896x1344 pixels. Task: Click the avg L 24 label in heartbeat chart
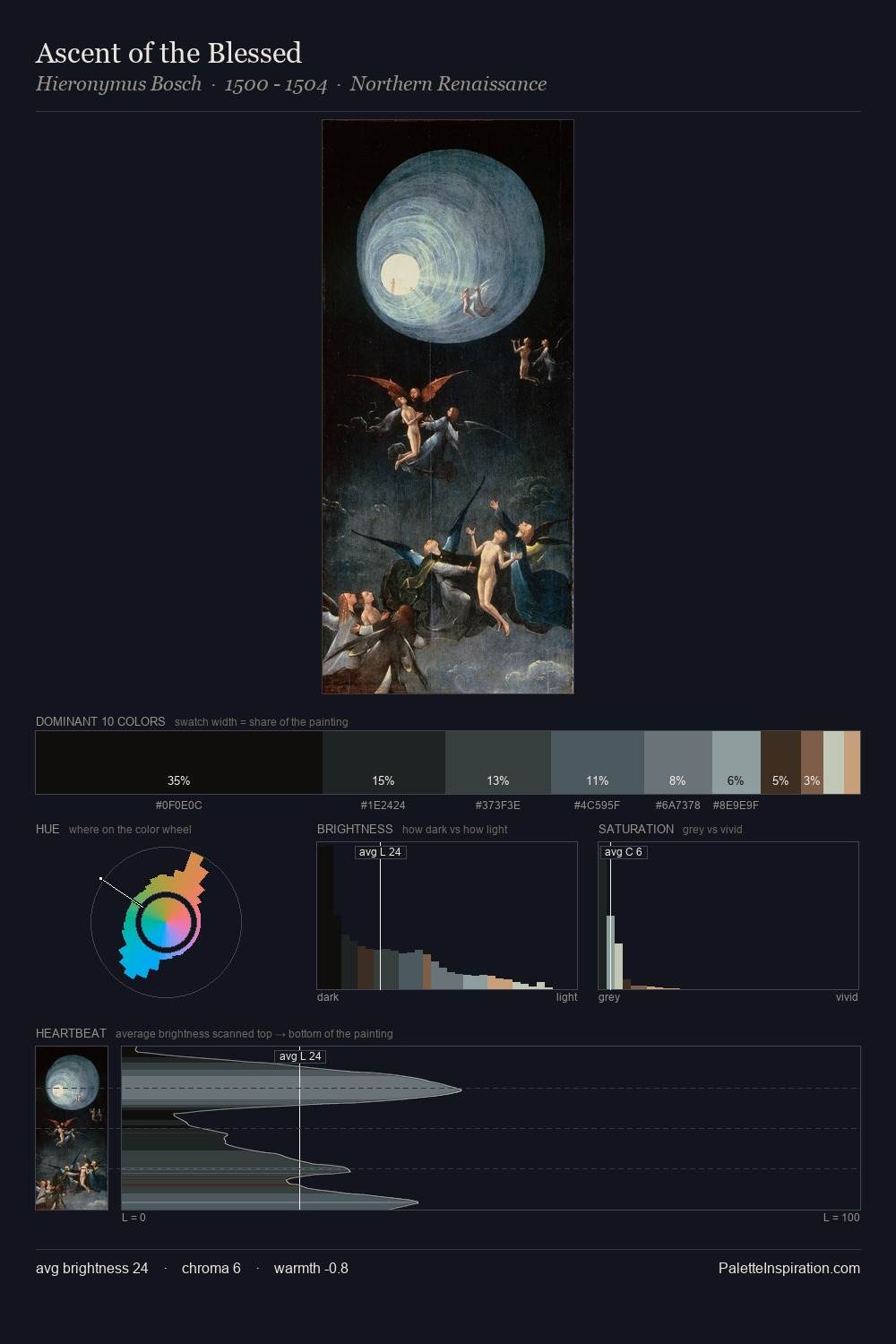(300, 1056)
